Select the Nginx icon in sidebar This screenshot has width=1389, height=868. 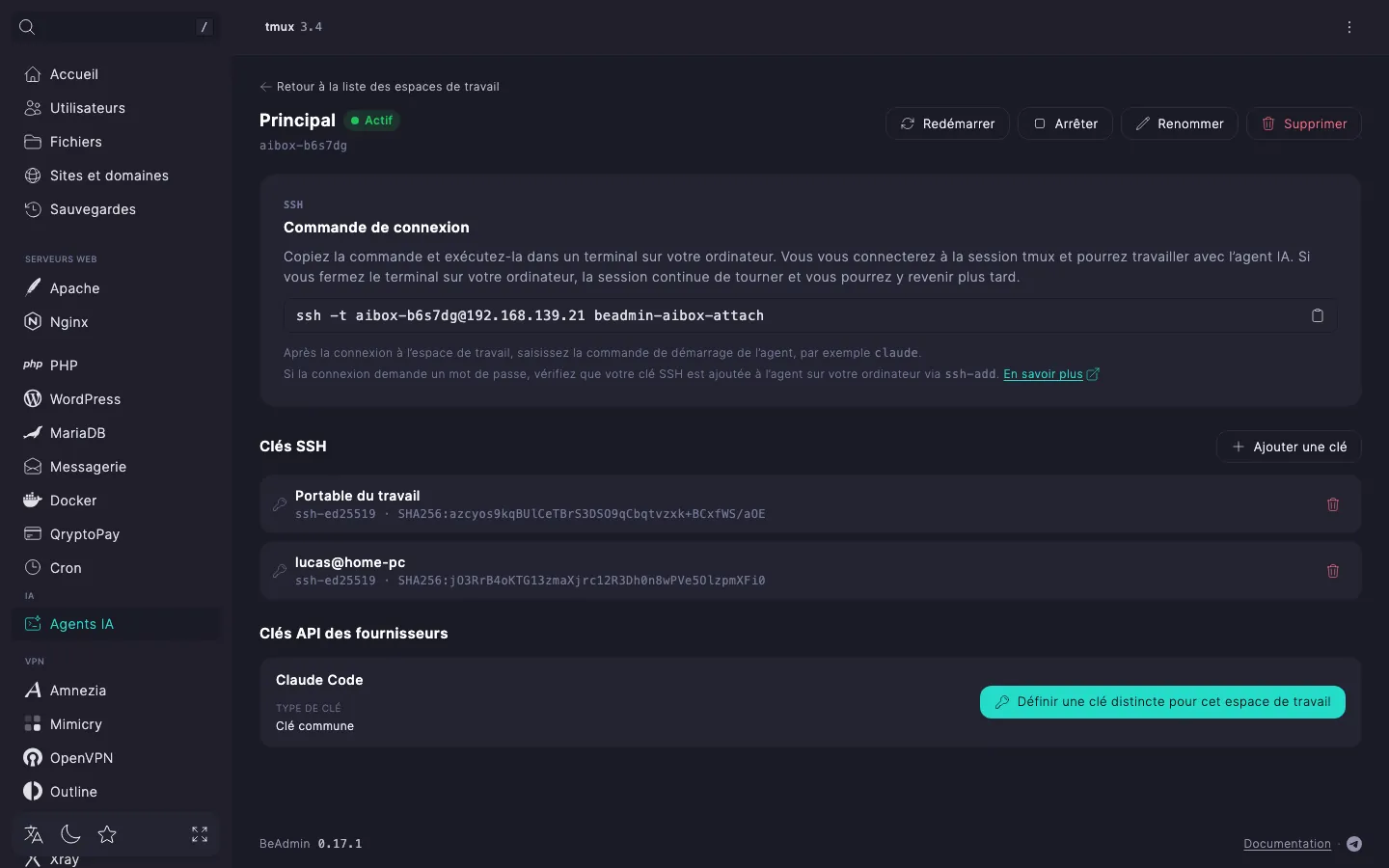coord(33,321)
